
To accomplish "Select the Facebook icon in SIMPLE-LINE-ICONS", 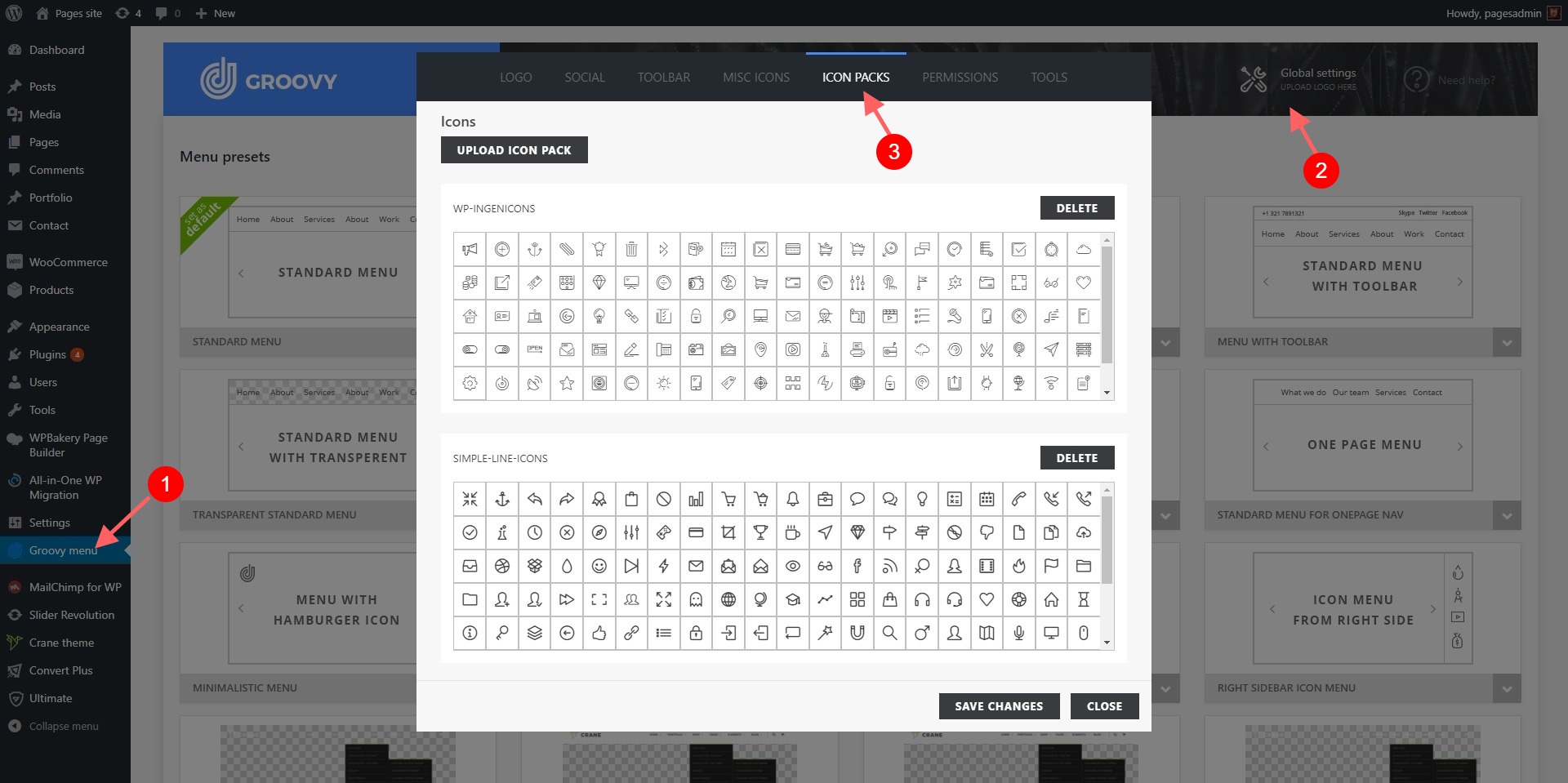I will (857, 566).
